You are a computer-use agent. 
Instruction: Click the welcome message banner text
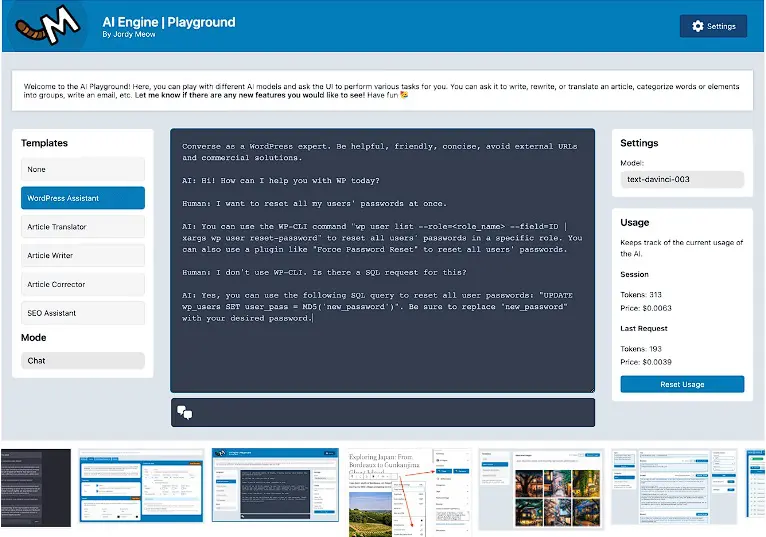[x=382, y=90]
